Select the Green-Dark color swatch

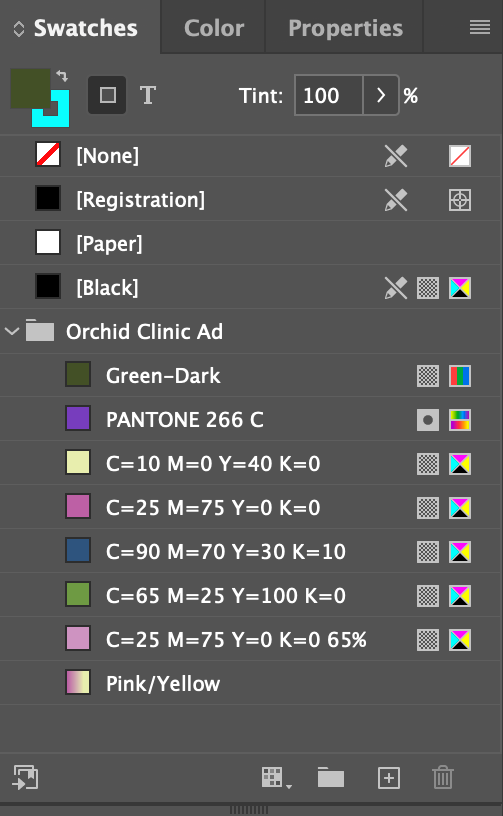click(251, 375)
